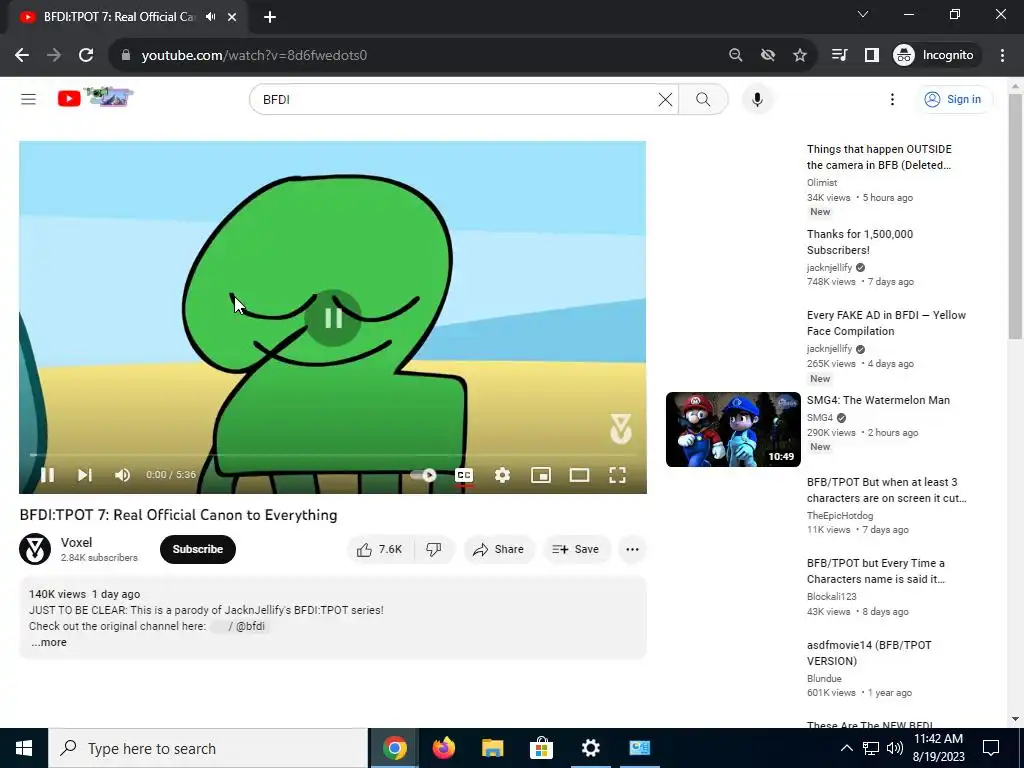Open the player settings gear
The width and height of the screenshot is (1024, 768).
pyautogui.click(x=502, y=475)
